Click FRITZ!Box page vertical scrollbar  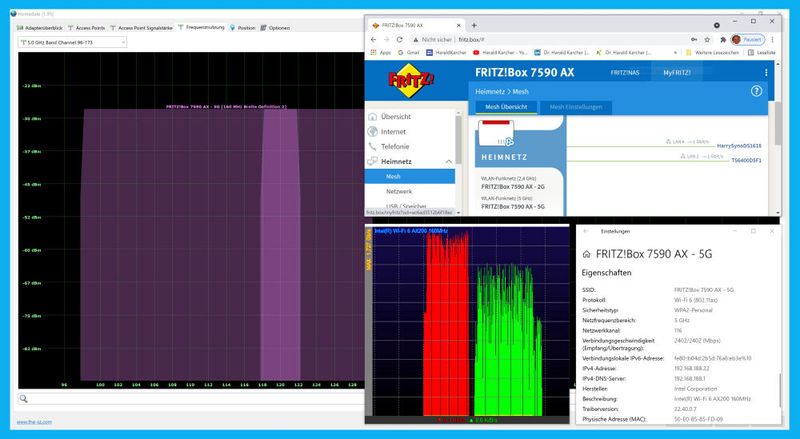[778, 123]
